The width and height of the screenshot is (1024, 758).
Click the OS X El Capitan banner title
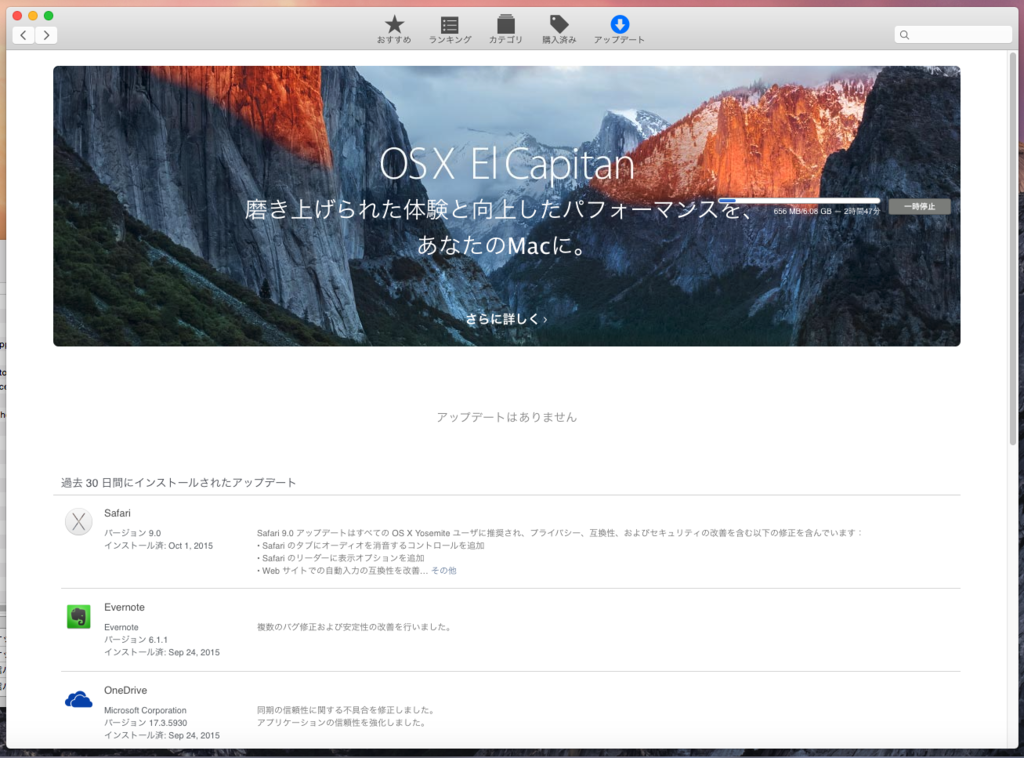(507, 165)
